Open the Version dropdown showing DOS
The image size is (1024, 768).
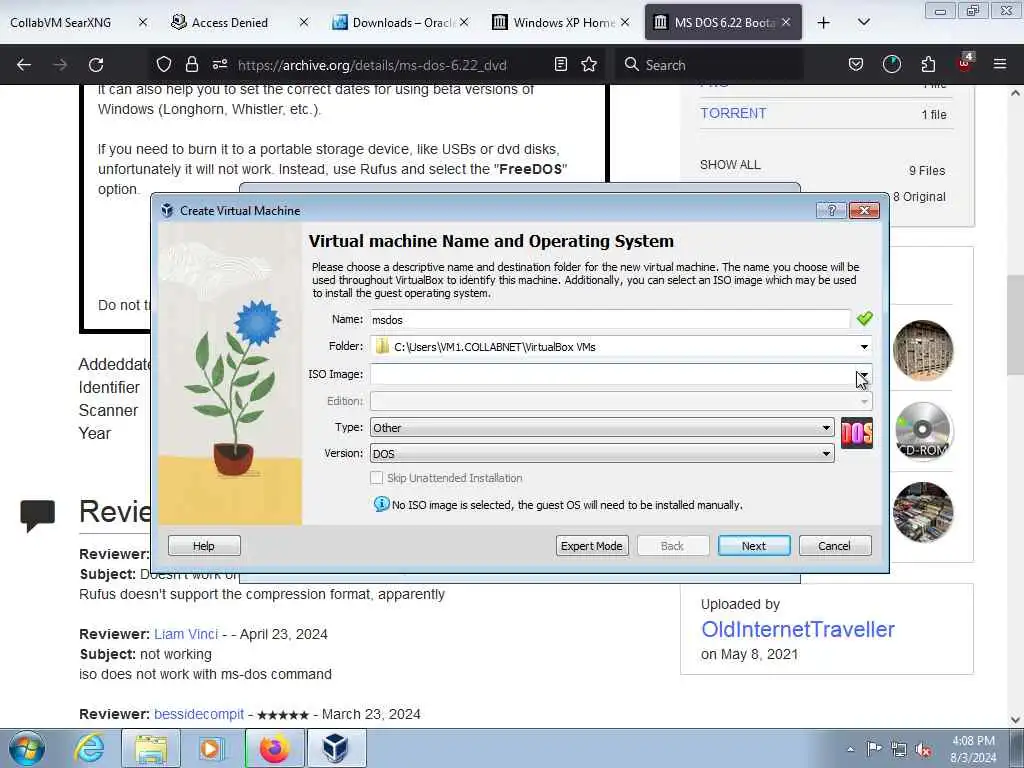(602, 453)
